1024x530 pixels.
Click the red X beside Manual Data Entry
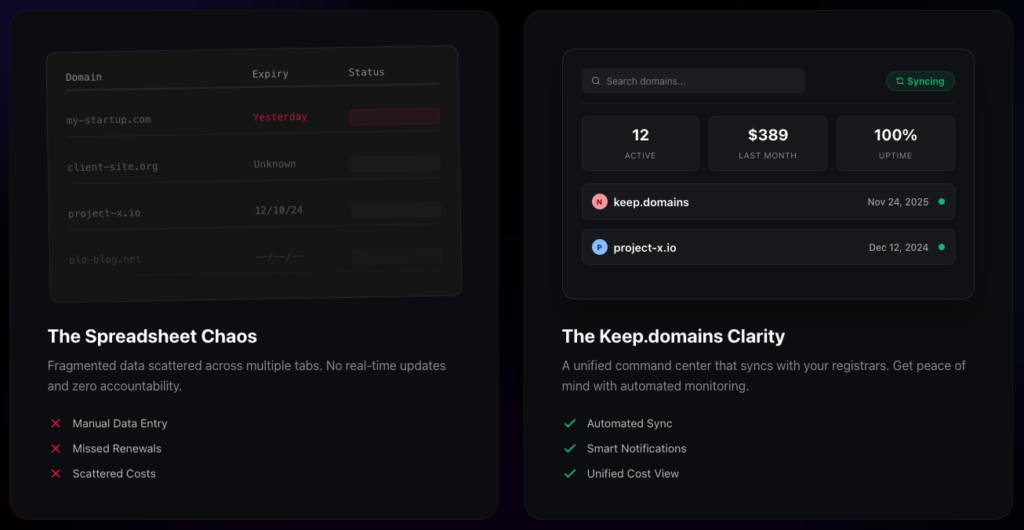click(x=55, y=424)
